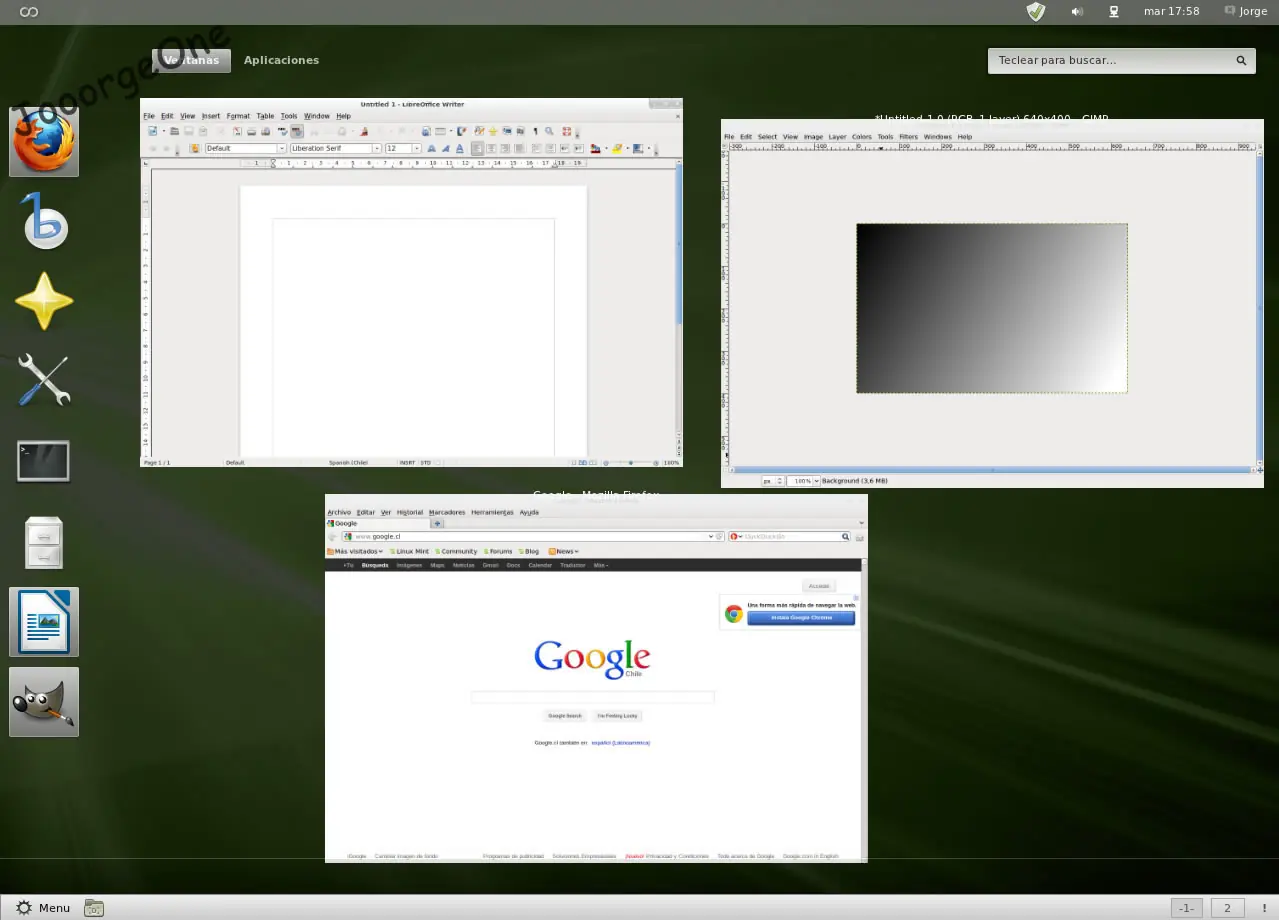
Task: Click Writer zoom slider in status bar
Action: tap(630, 463)
